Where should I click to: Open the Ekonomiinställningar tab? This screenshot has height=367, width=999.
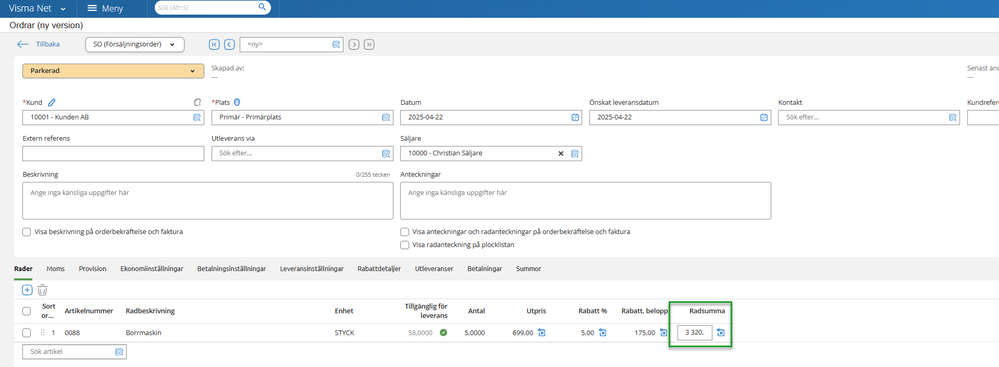coord(152,269)
